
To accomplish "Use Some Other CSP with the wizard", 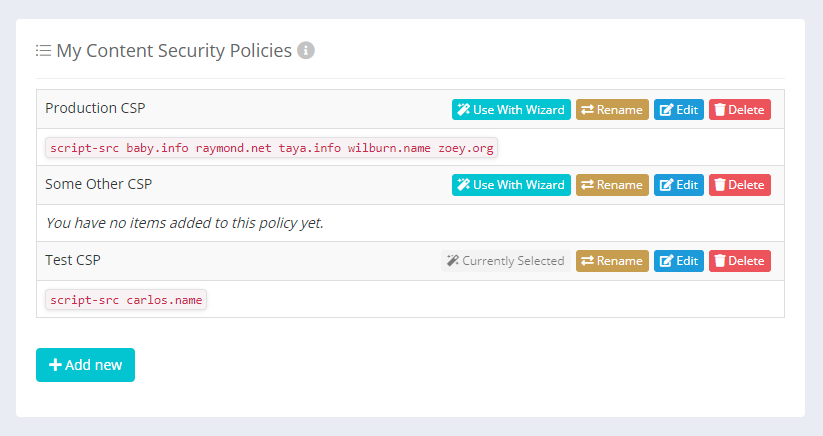I will tap(511, 185).
